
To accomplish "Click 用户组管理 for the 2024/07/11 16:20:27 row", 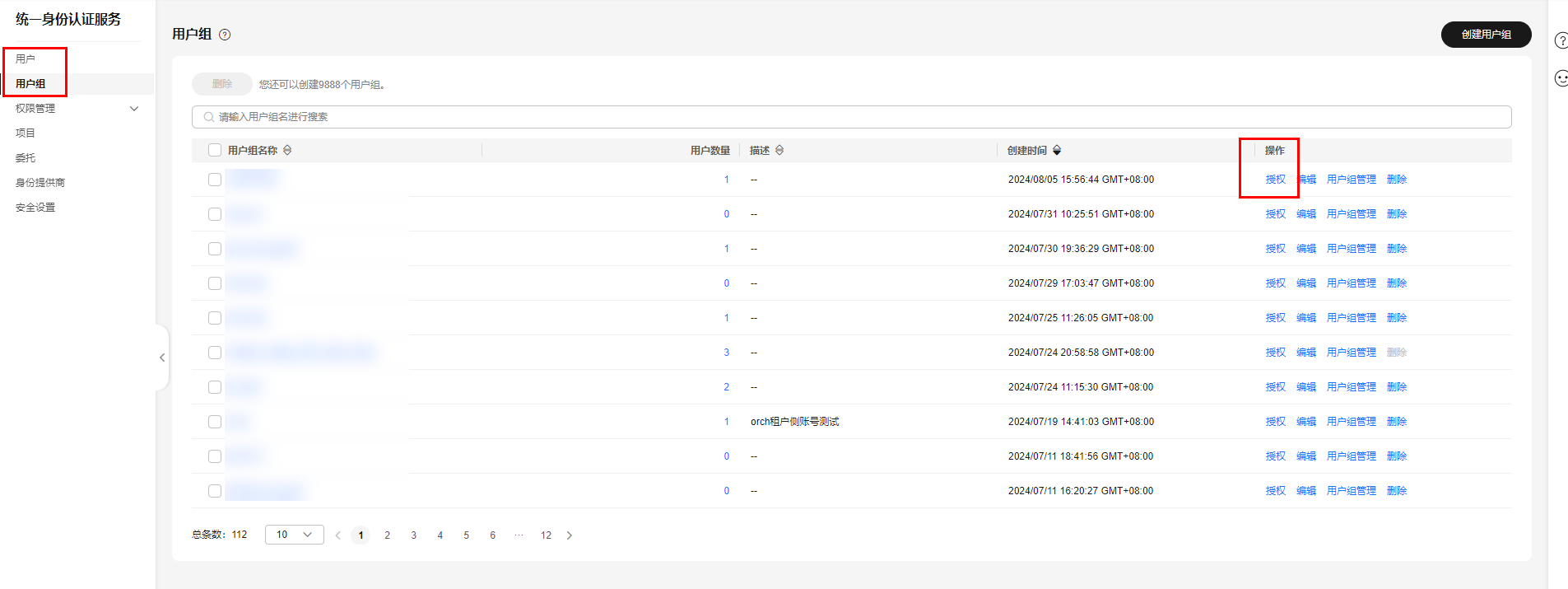I will point(1352,491).
